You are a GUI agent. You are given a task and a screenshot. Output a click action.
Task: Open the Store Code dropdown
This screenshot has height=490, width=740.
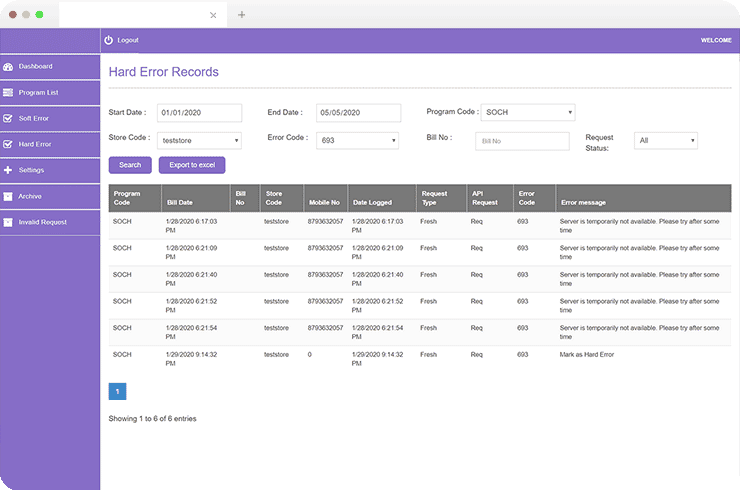click(199, 141)
